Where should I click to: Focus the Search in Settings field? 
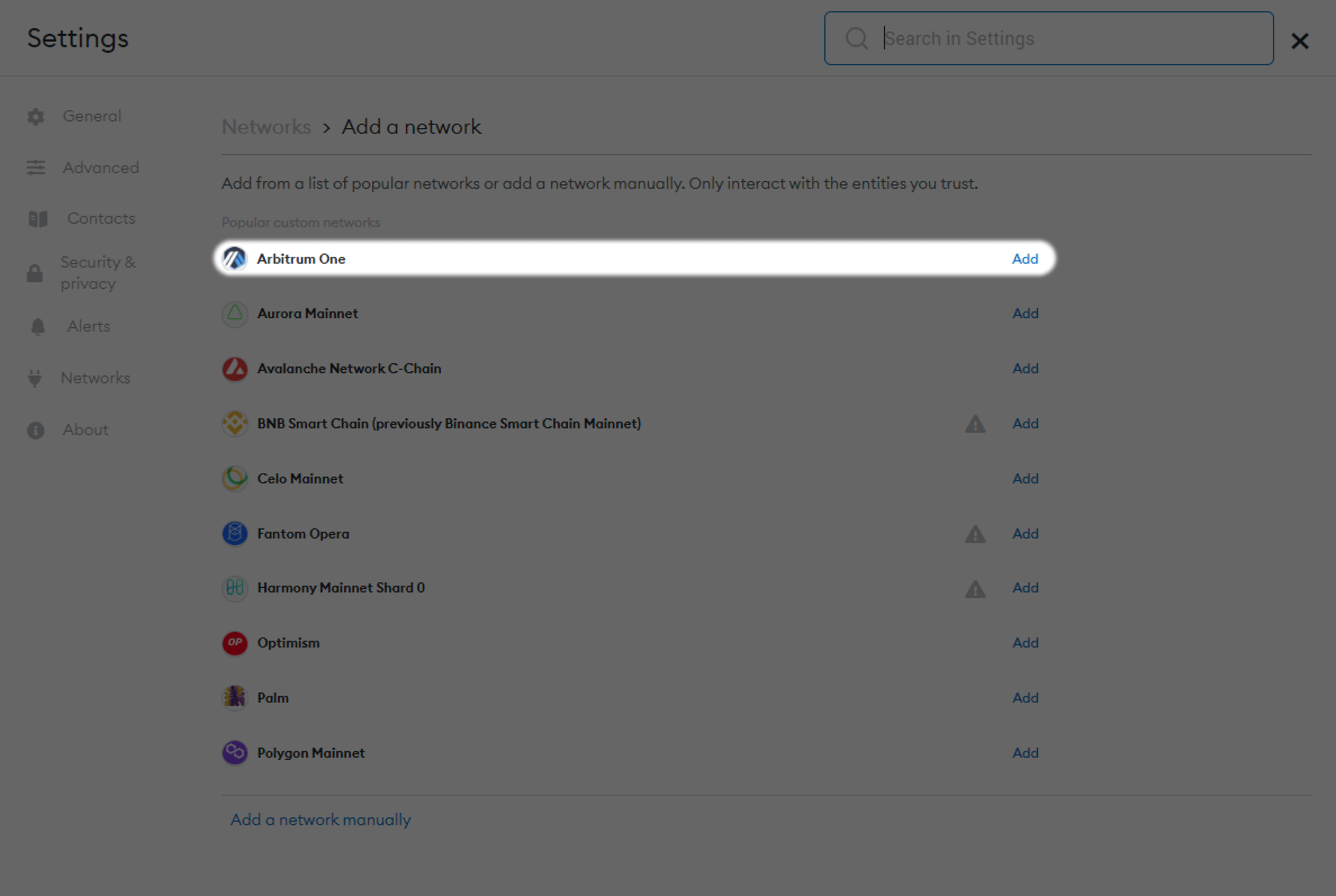(1049, 38)
